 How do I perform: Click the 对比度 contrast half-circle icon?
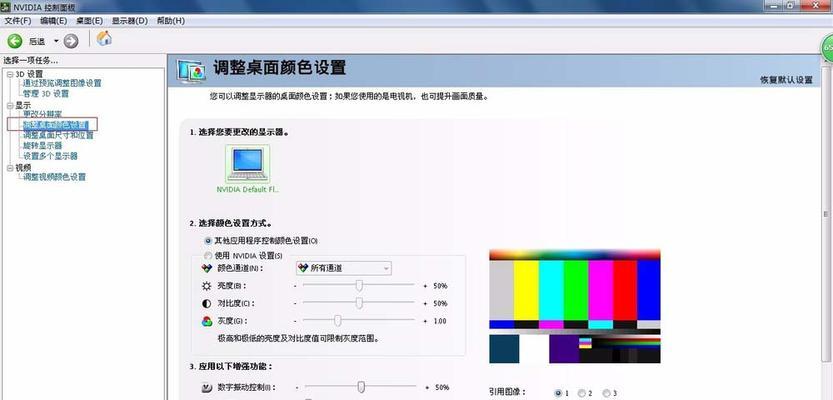(x=207, y=303)
